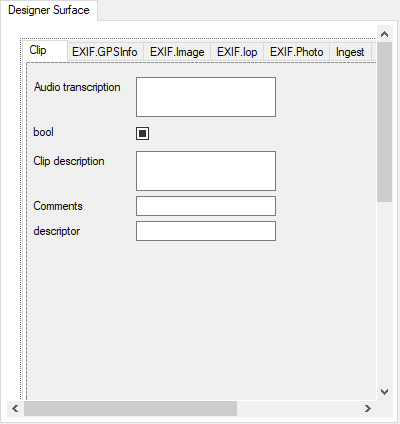Switch to the EXIF.Photo tab
The width and height of the screenshot is (400, 424).
pos(296,52)
